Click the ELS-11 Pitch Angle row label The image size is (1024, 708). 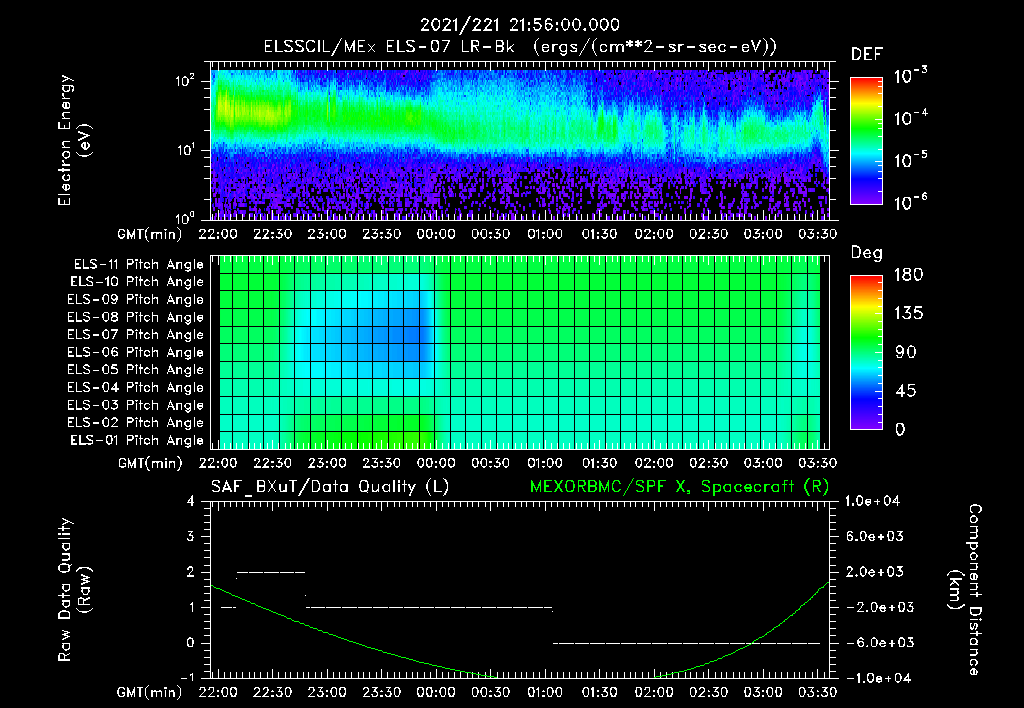coord(138,265)
